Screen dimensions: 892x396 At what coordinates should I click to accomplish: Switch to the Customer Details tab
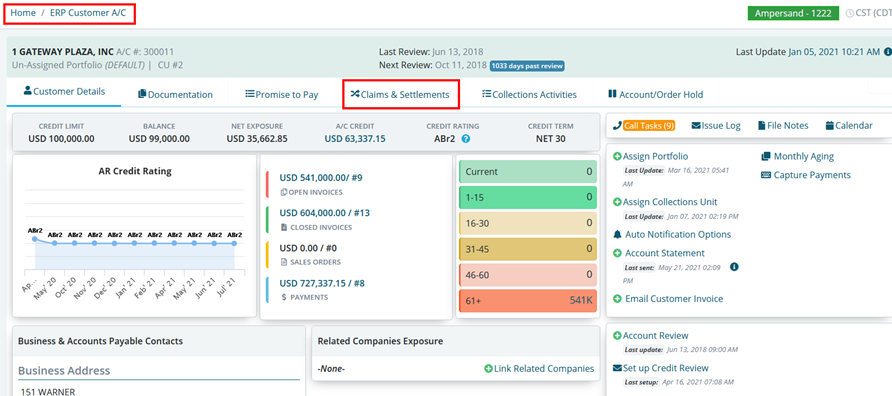click(x=64, y=92)
